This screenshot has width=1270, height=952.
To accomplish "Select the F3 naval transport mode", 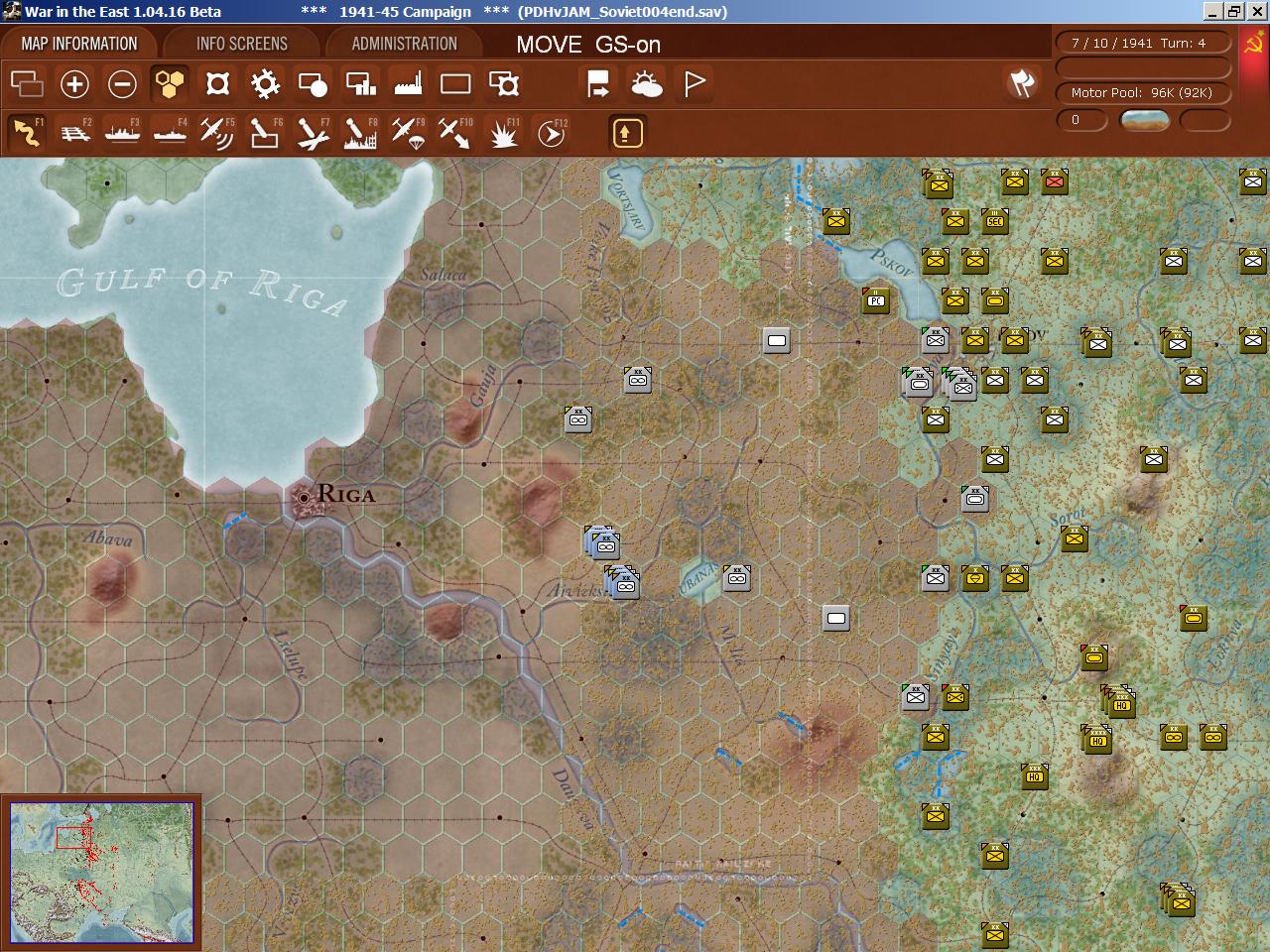I will (122, 133).
